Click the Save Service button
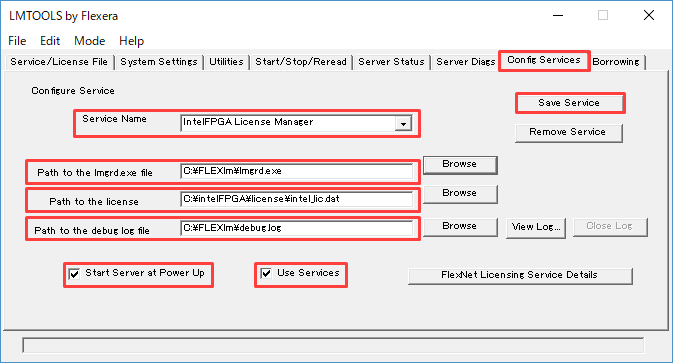 569,103
